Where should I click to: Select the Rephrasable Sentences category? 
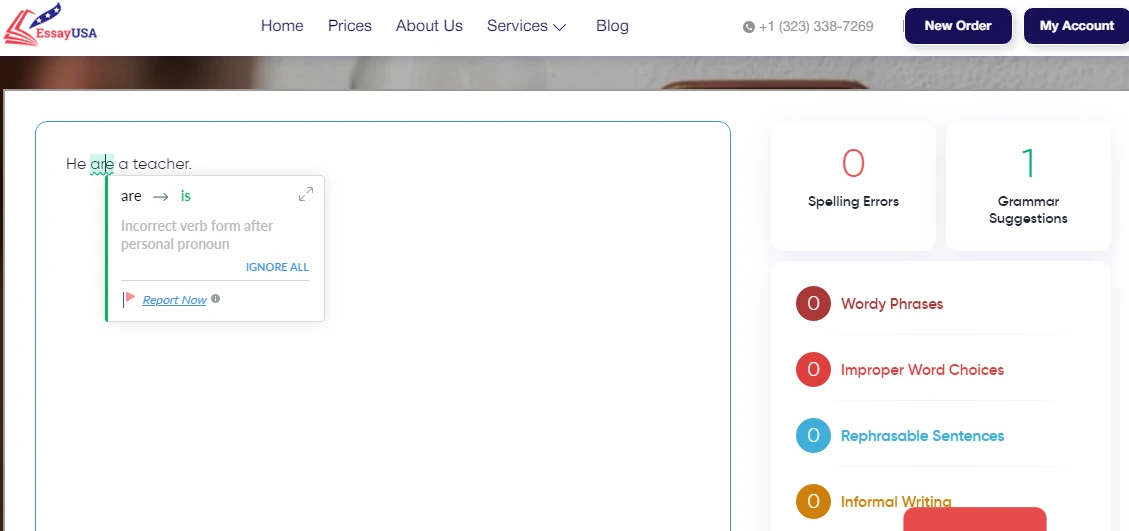(x=922, y=436)
